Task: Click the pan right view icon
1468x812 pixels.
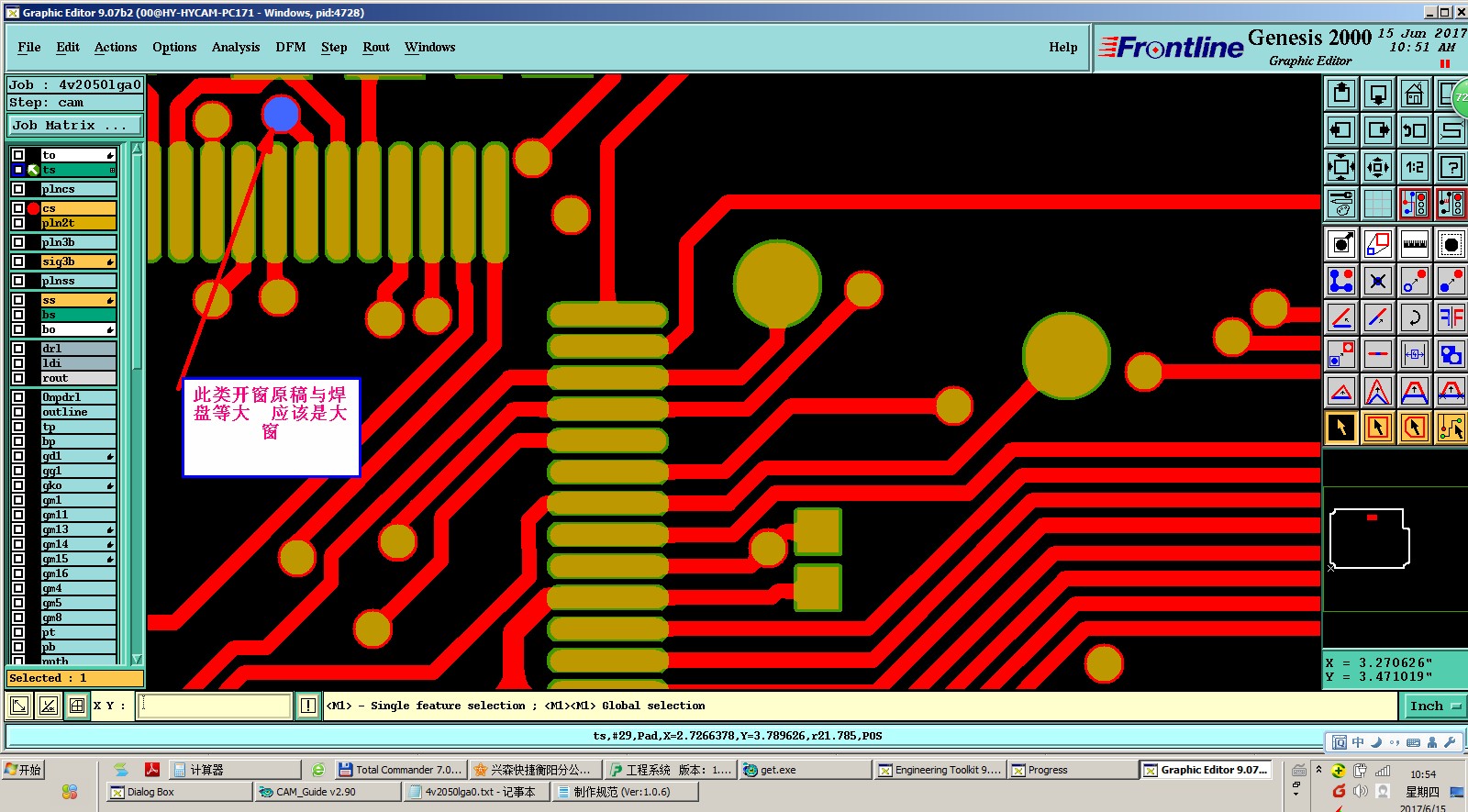Action: tap(1378, 130)
